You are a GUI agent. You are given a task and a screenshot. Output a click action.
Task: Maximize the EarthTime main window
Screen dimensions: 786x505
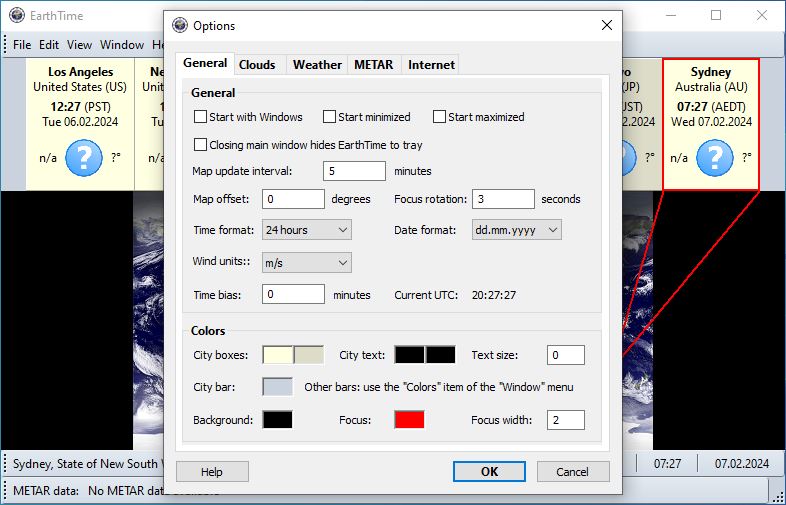716,16
